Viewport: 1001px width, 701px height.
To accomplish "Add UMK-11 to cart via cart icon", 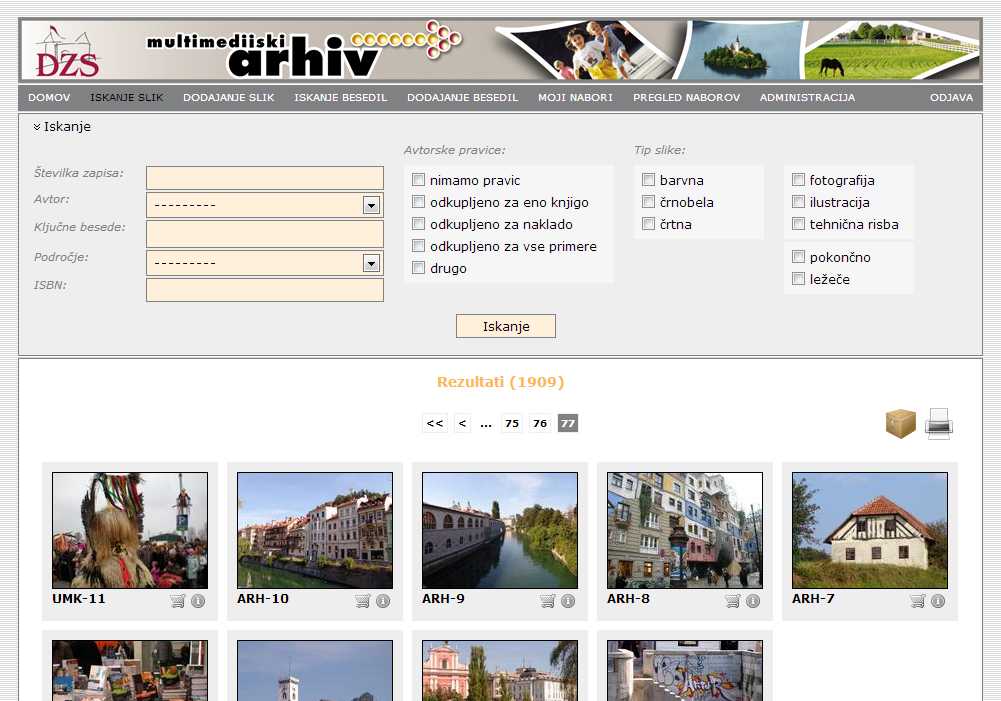I will point(178,601).
